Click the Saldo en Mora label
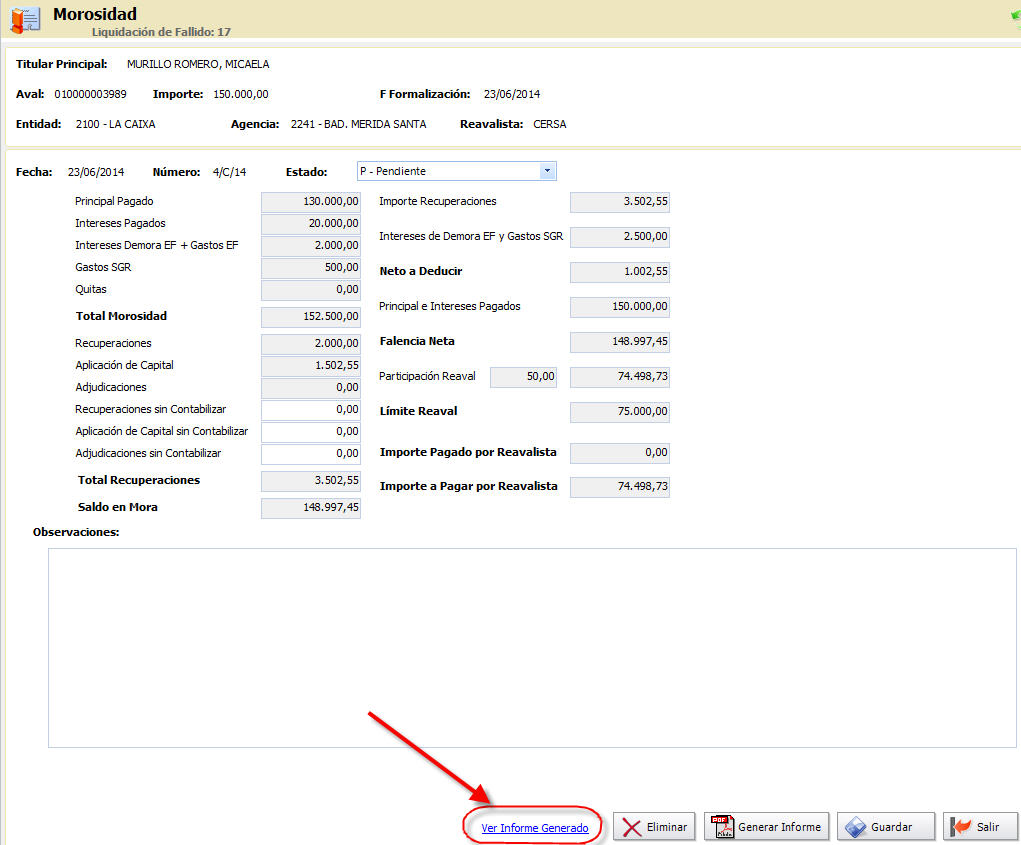Viewport: 1021px width, 845px height. pos(117,508)
